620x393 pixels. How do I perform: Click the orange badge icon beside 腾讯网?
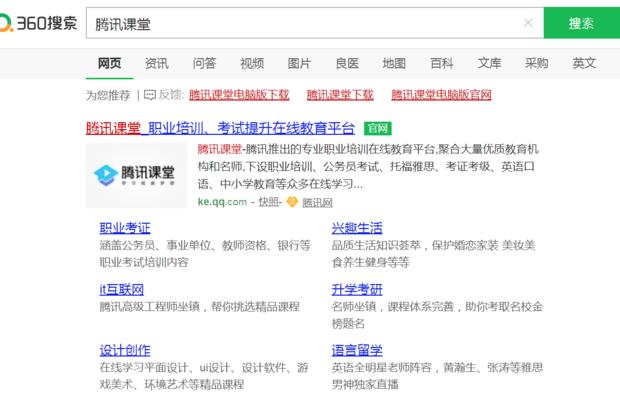(x=292, y=202)
